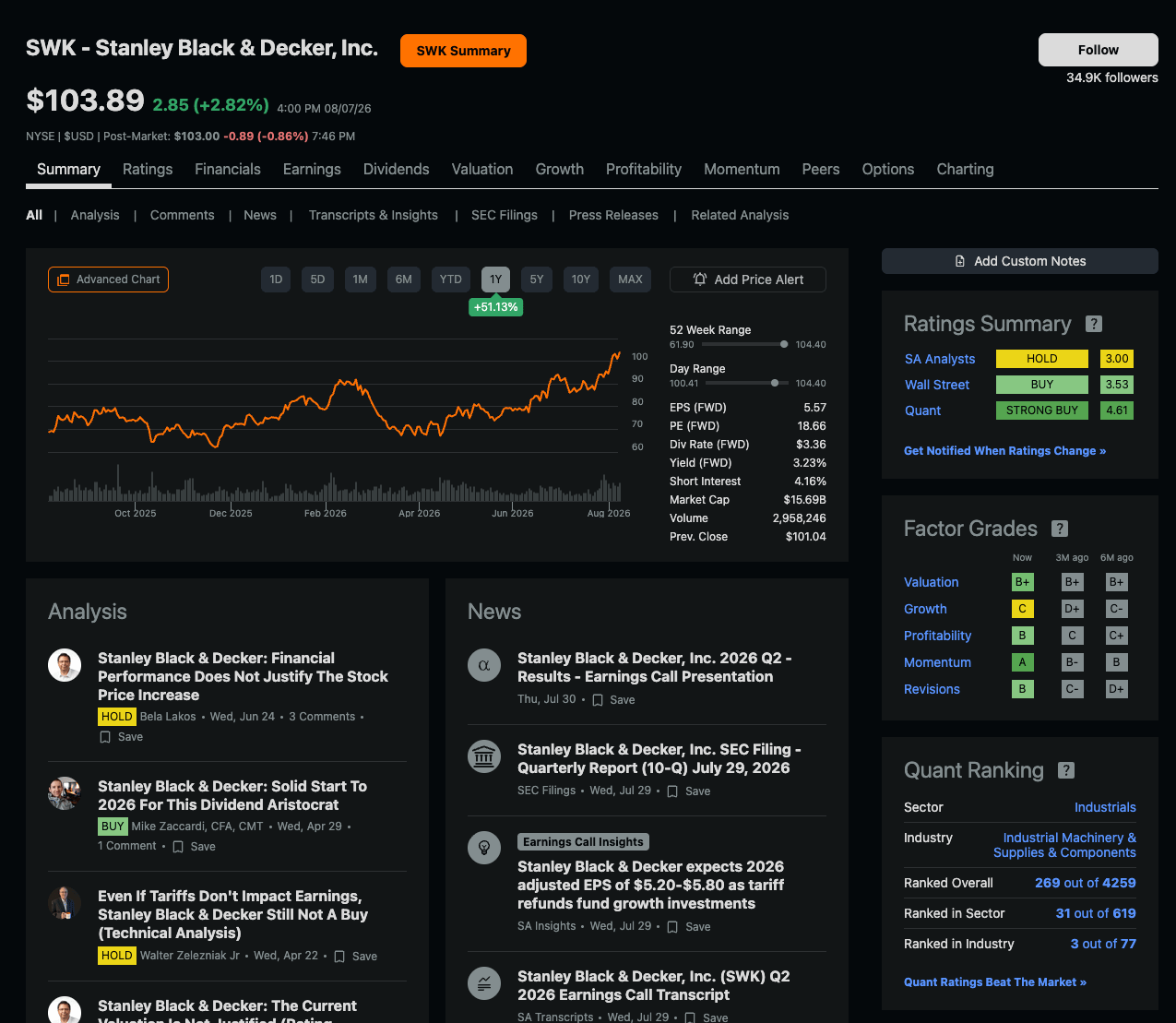Open Ratings Summary help question mark

[1094, 324]
